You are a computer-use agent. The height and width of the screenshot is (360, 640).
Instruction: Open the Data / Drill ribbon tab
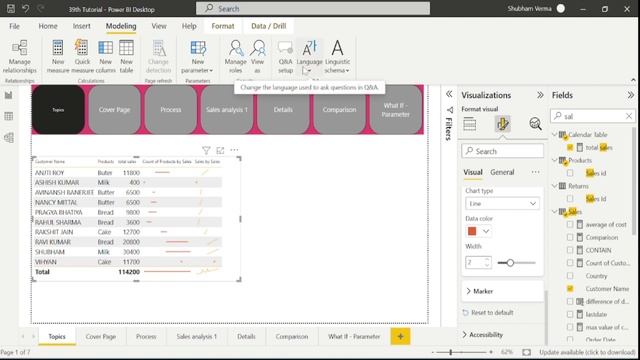tap(269, 26)
